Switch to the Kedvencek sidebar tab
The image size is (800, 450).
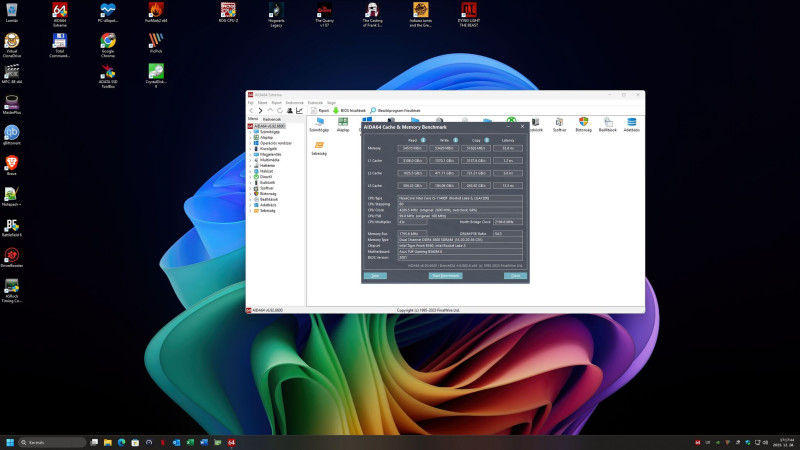(x=271, y=119)
